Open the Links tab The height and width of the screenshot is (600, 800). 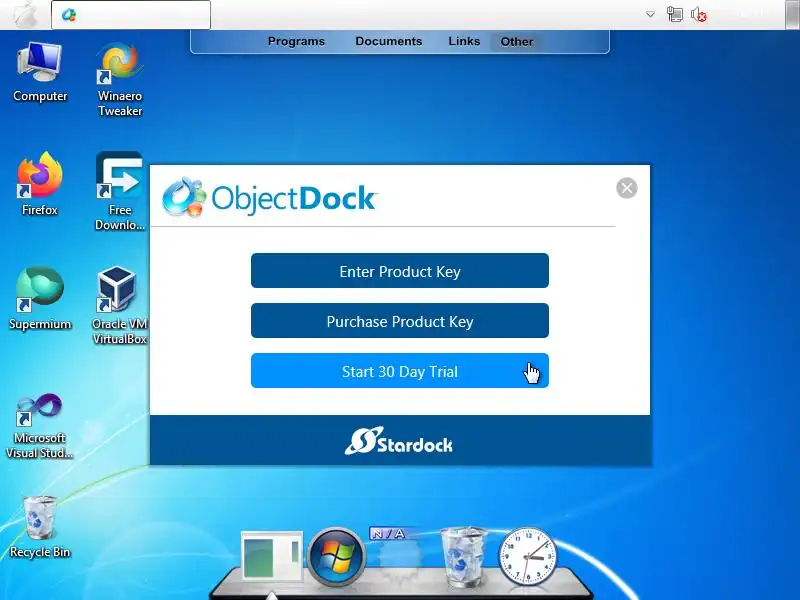pyautogui.click(x=464, y=41)
